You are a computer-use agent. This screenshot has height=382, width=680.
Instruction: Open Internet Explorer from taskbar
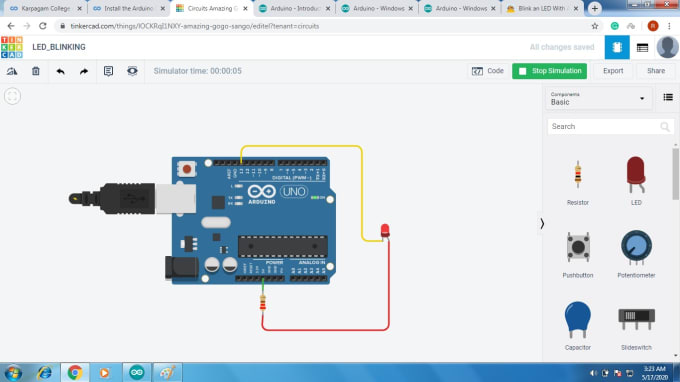coord(44,372)
